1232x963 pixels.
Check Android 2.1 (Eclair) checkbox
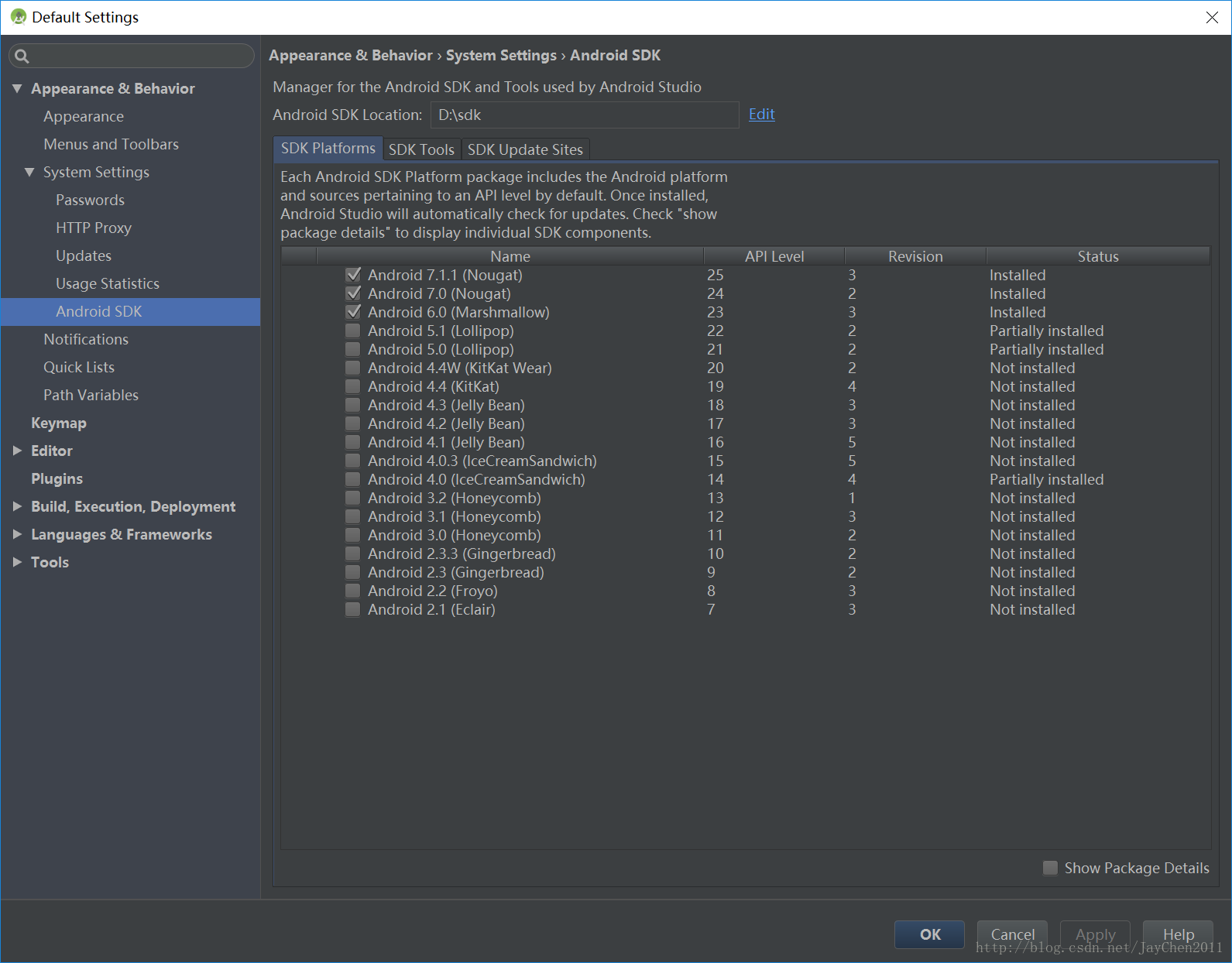353,609
